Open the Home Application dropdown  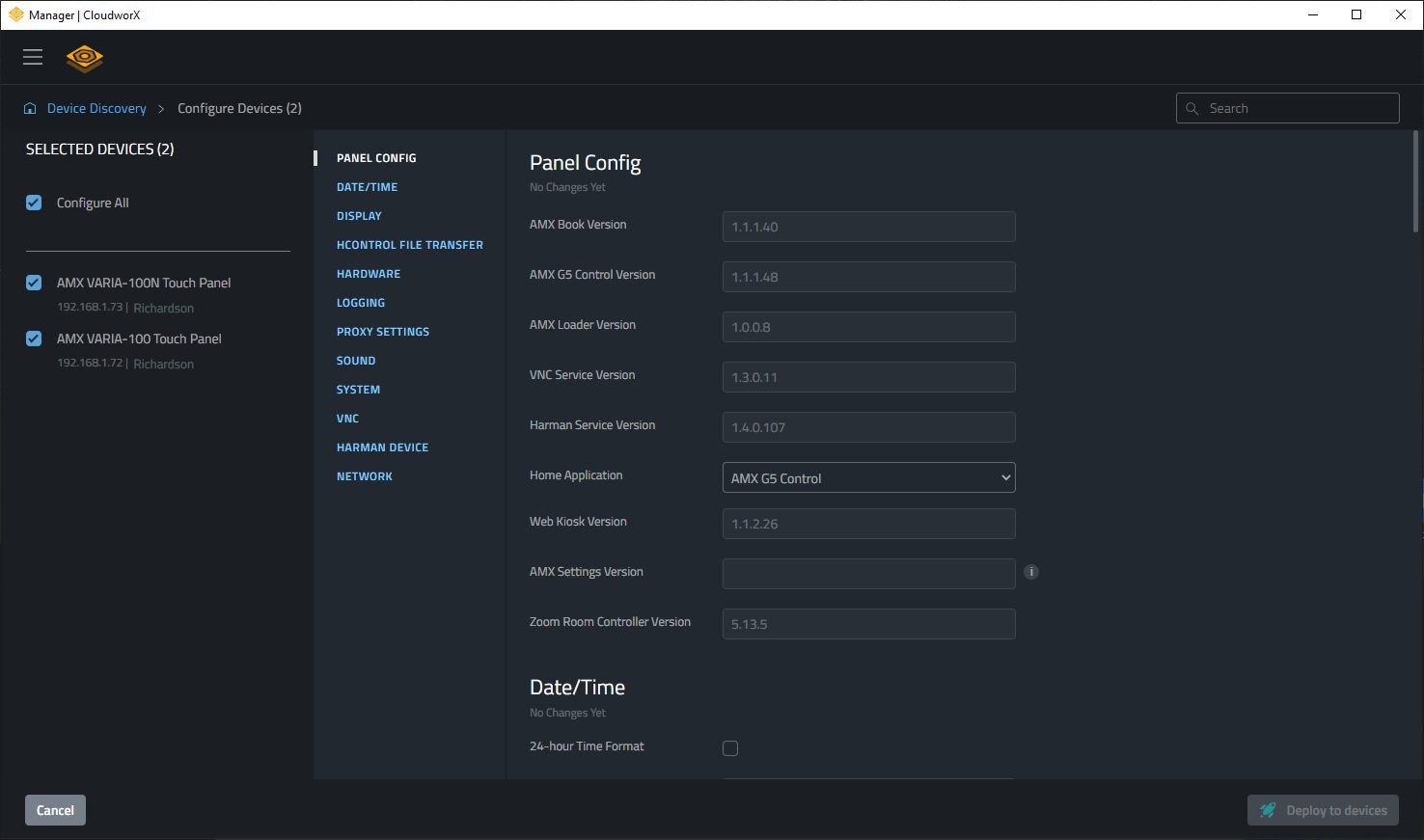[x=868, y=477]
